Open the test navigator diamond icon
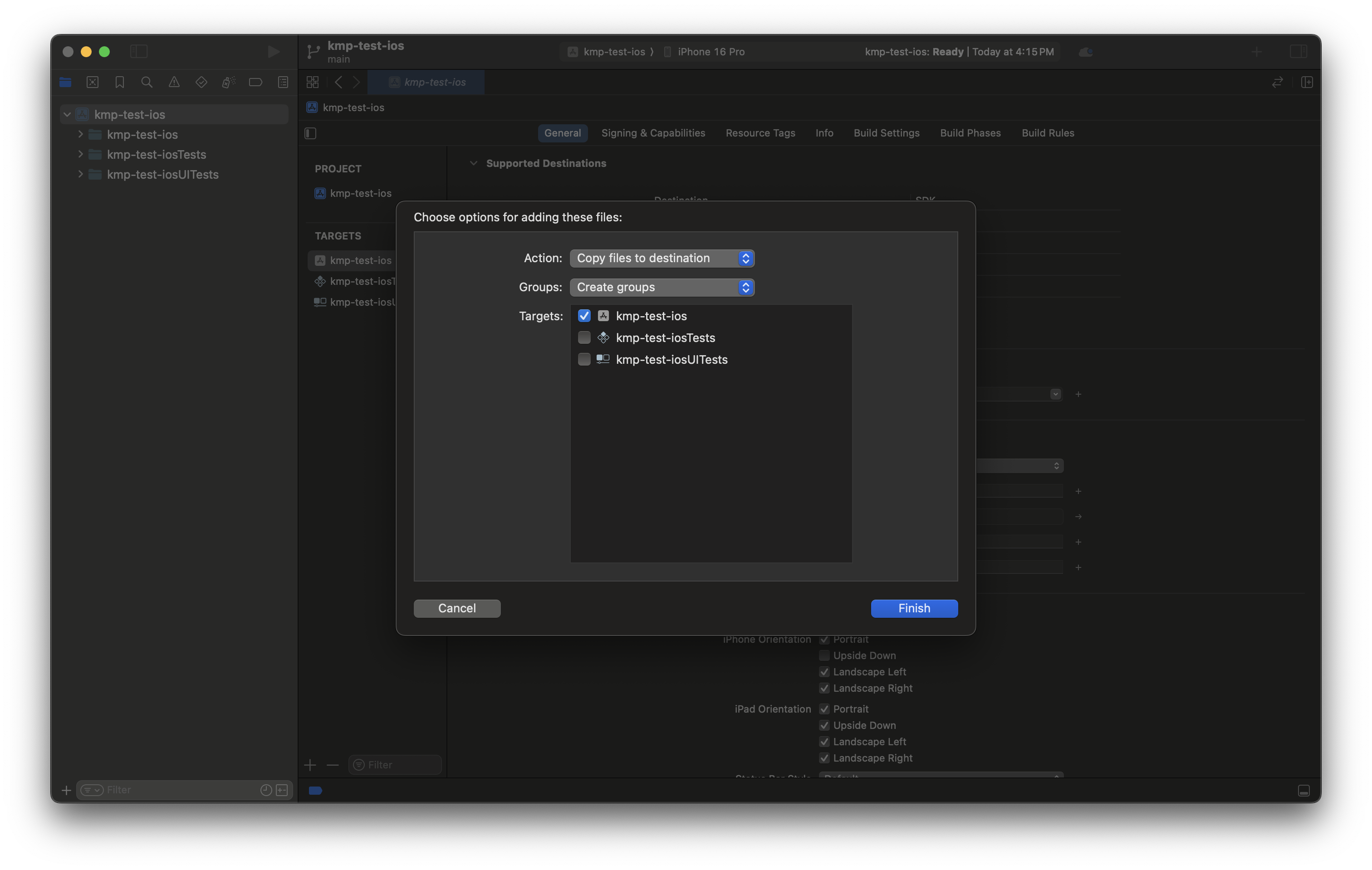 coord(201,82)
